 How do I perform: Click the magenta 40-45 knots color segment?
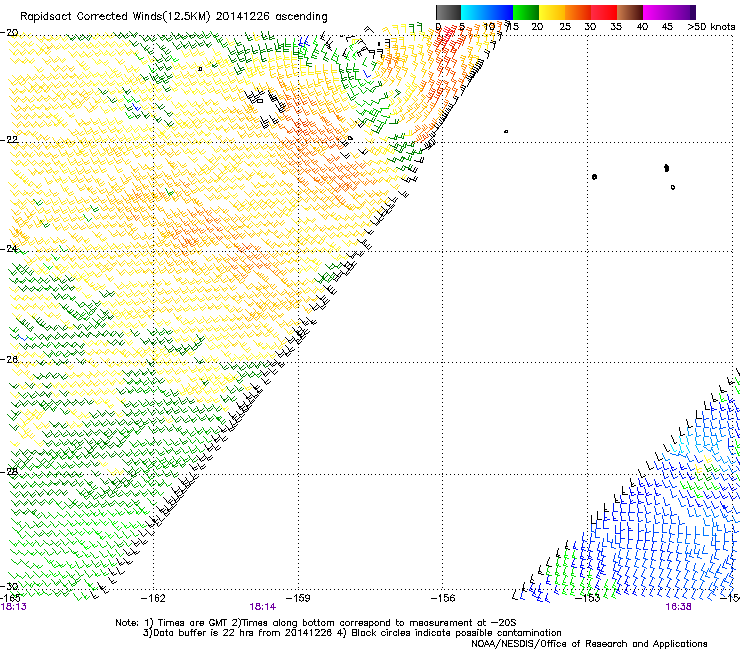[x=656, y=12]
